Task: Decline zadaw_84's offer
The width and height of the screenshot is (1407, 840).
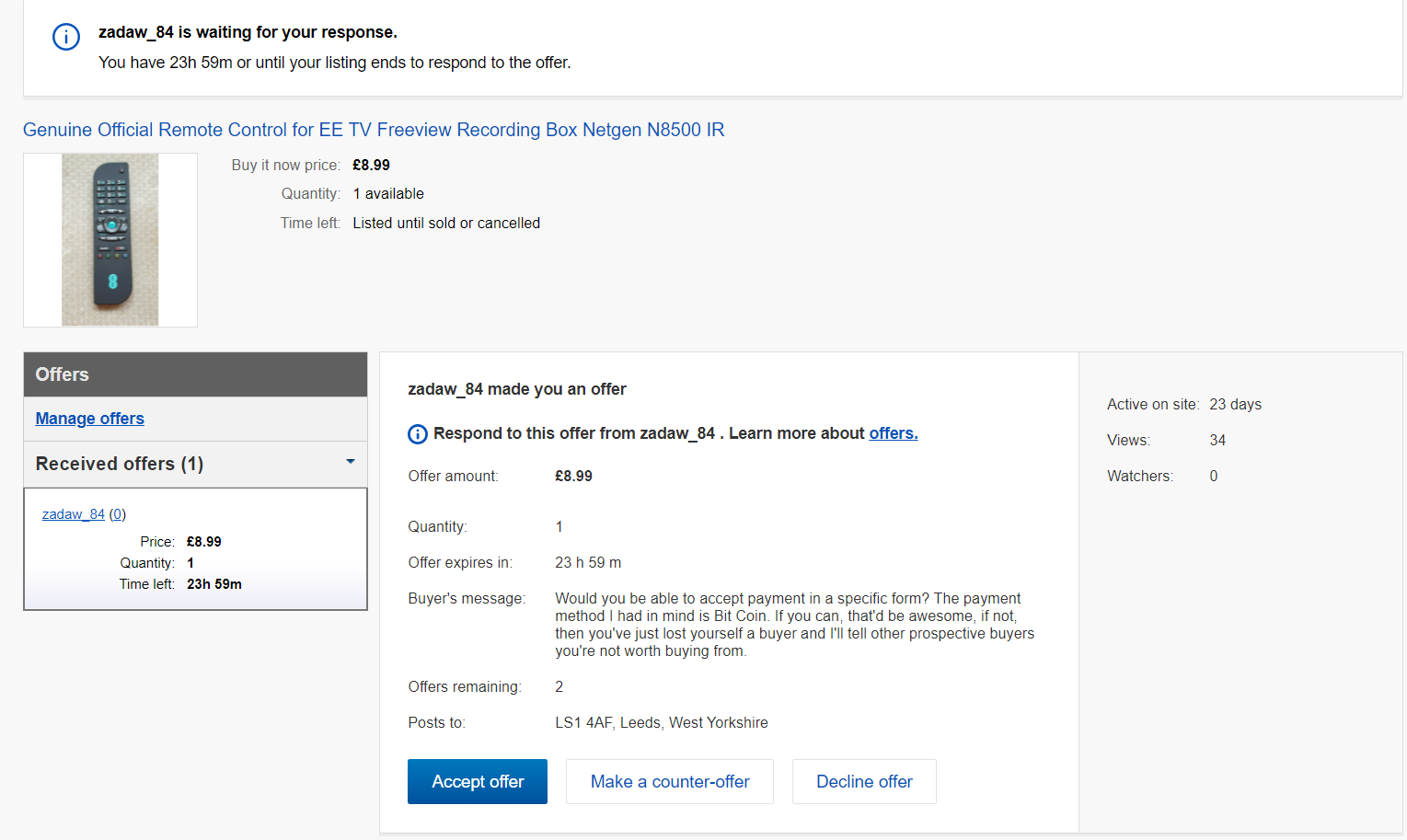Action: [863, 781]
